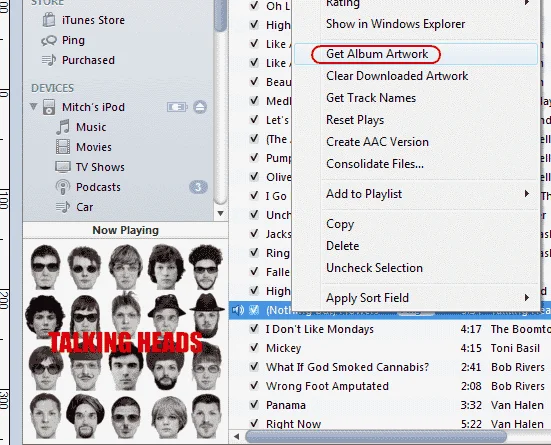Select the song Mickey

click(x=284, y=348)
